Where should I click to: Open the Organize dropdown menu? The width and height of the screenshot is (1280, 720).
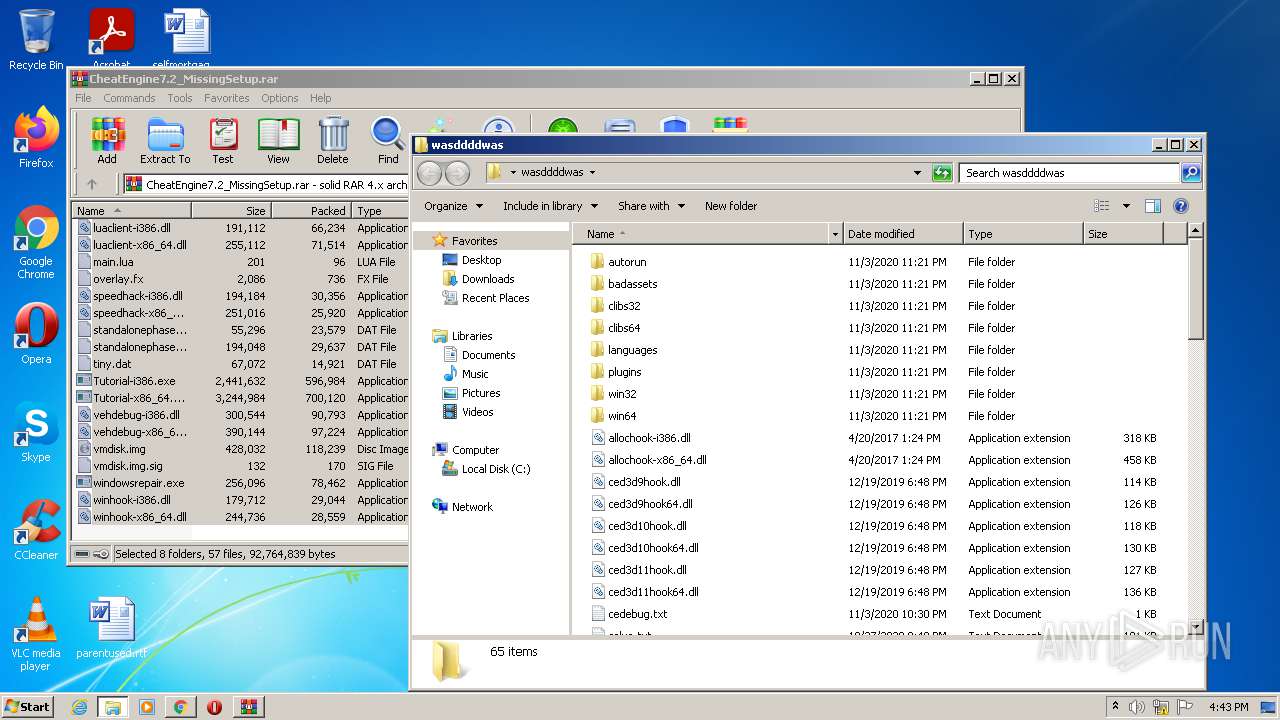[453, 206]
